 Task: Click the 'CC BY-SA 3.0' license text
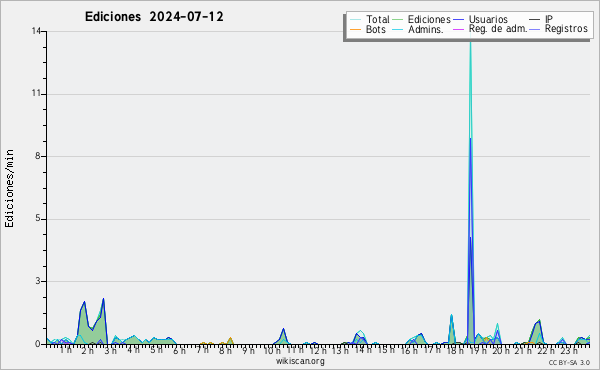point(569,362)
